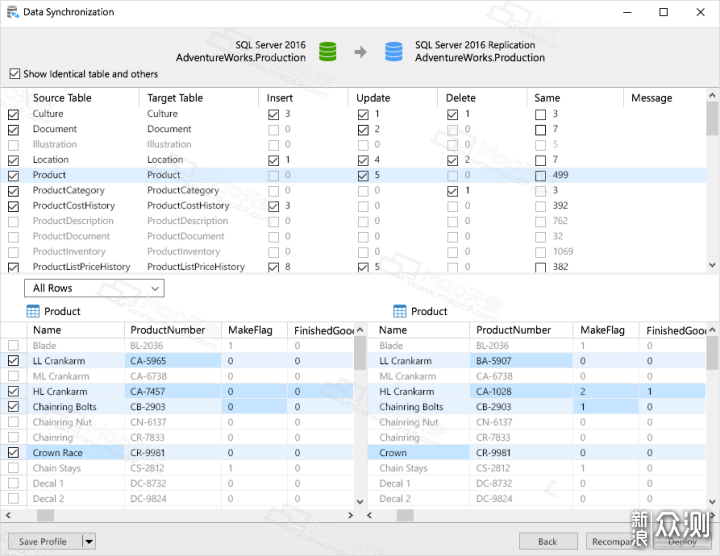Check the Blade row checkbox

click(13, 345)
